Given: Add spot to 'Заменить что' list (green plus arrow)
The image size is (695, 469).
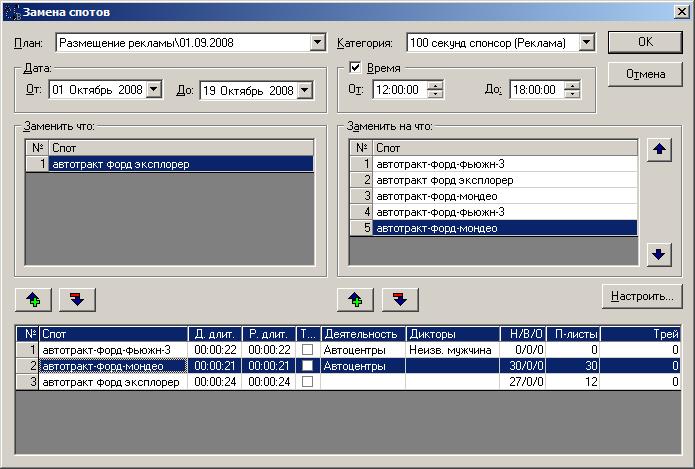Looking at the screenshot, I should click(x=34, y=300).
